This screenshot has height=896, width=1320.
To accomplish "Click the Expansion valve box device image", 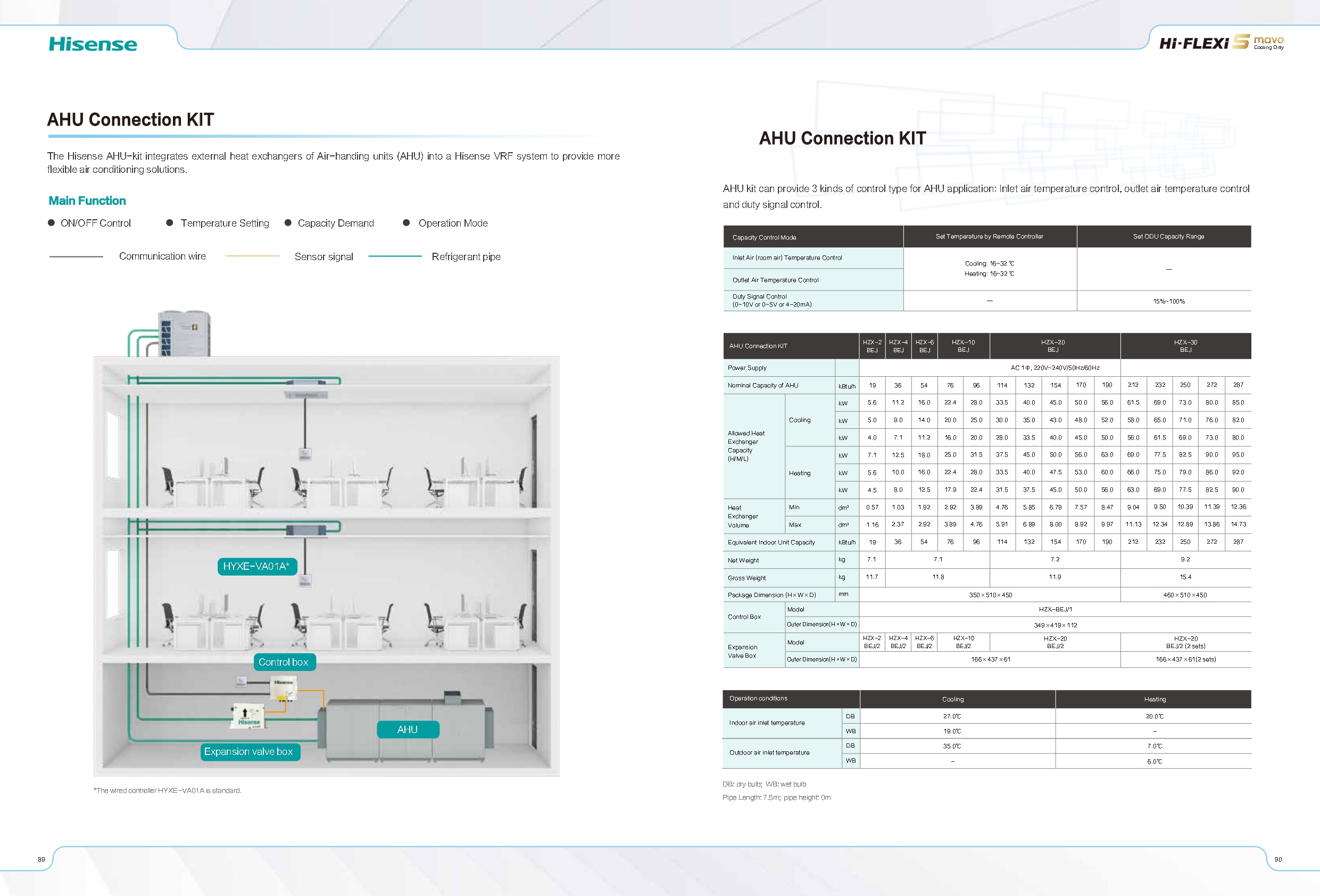I will 248,716.
